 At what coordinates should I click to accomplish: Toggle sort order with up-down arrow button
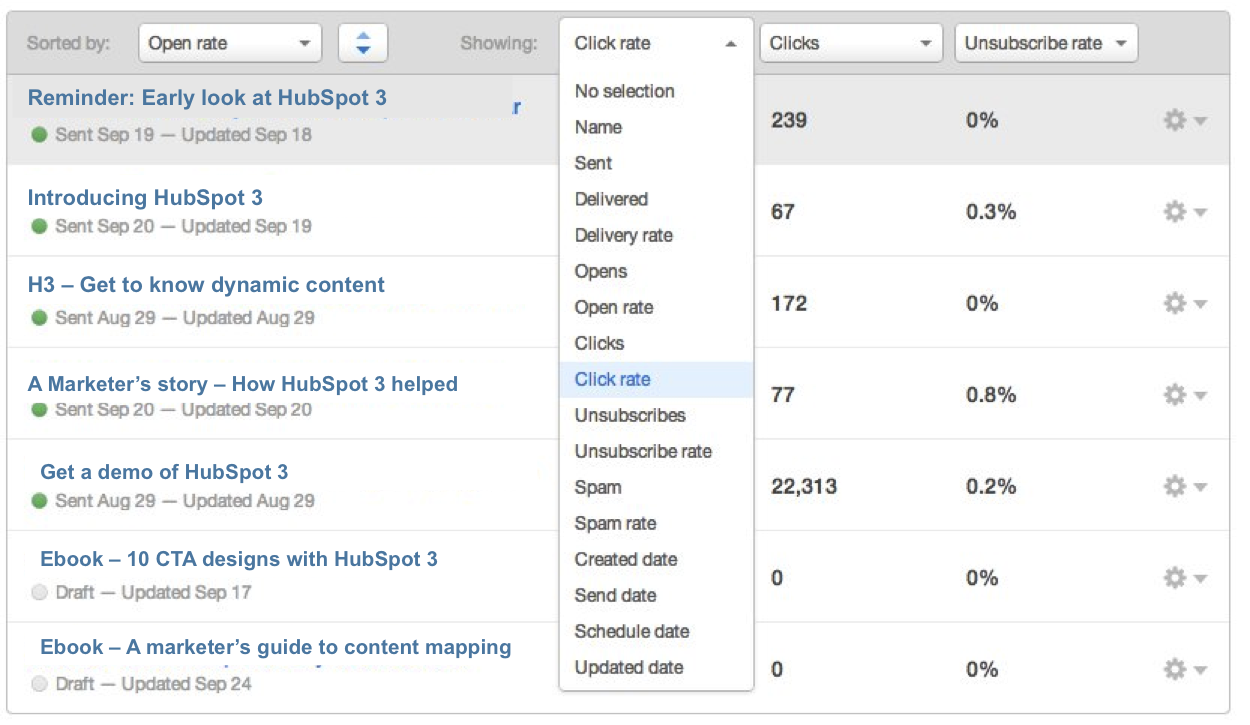[x=363, y=43]
